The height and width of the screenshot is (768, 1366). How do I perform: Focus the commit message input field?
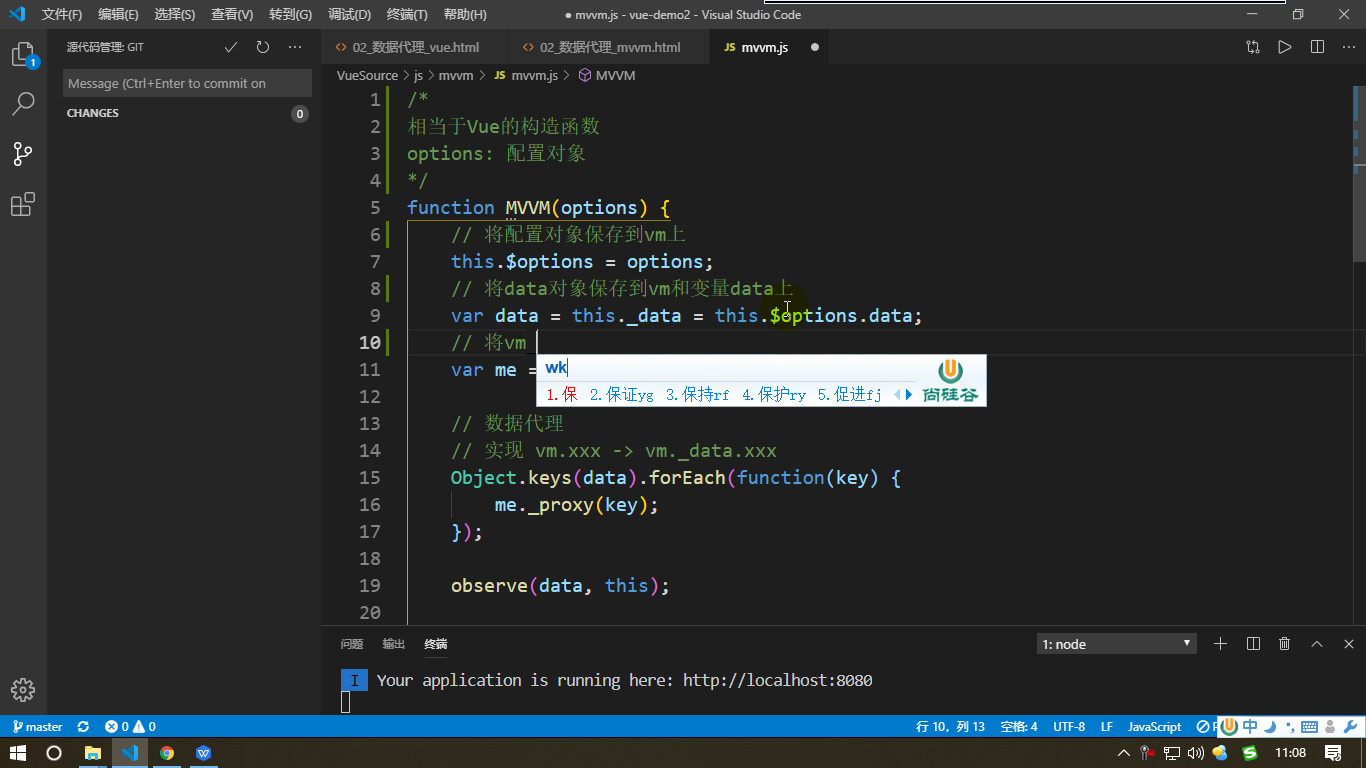pos(187,83)
